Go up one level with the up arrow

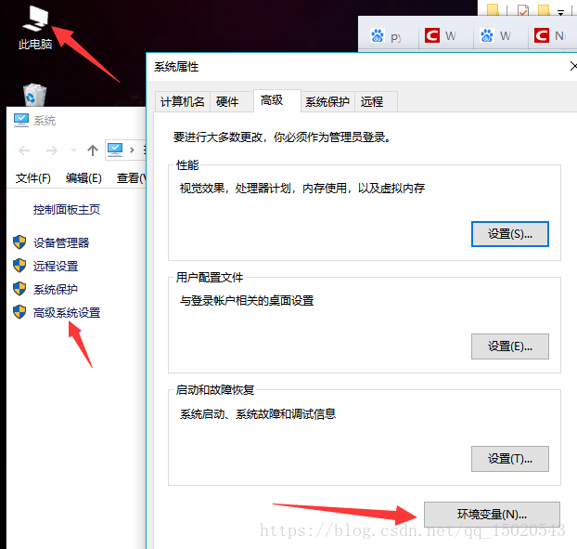point(93,150)
